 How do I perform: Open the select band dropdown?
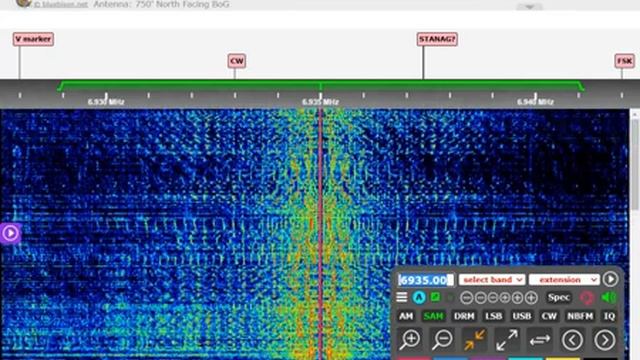coord(492,280)
